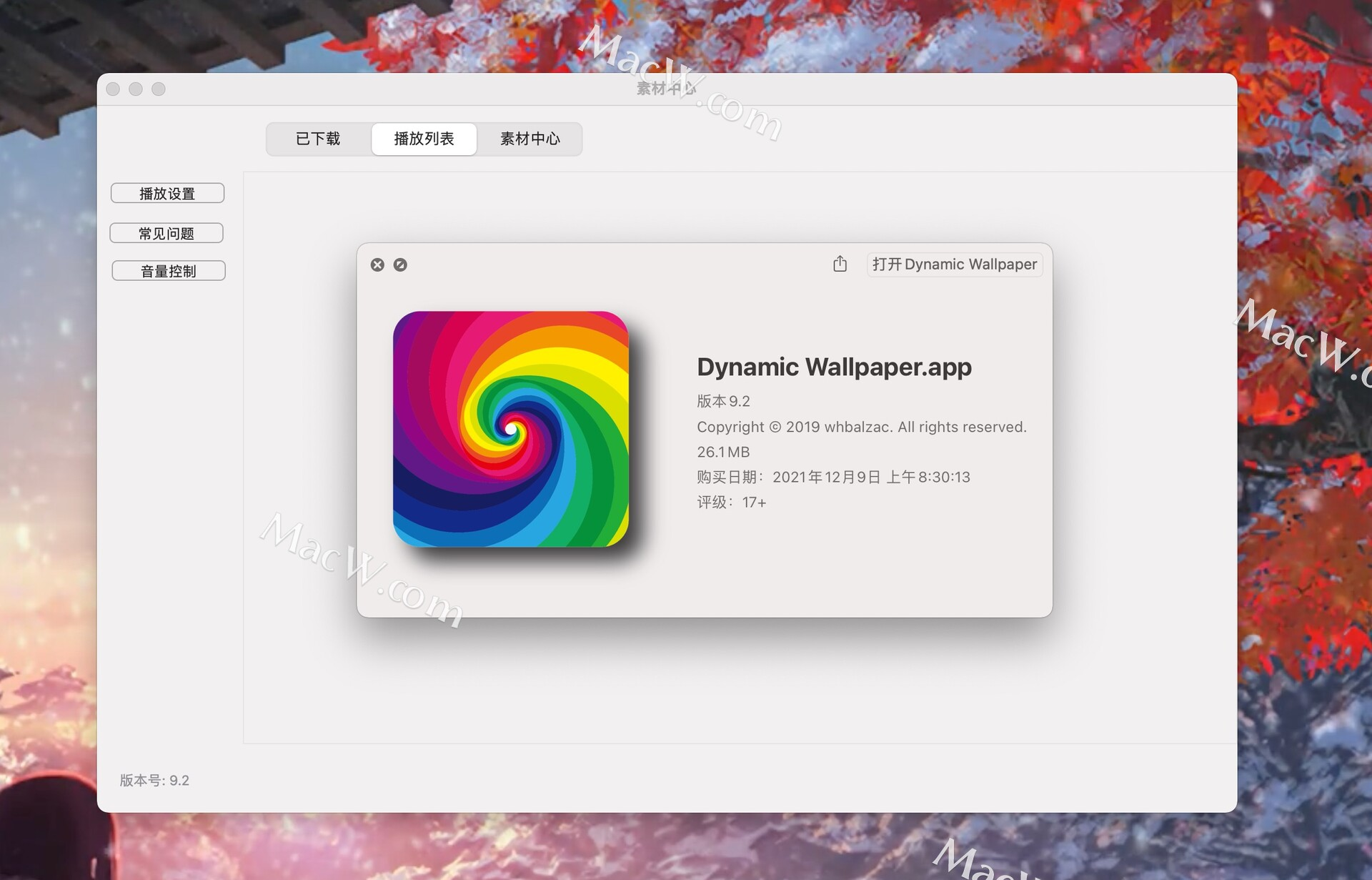Open the 常见问题 FAQ

[166, 234]
